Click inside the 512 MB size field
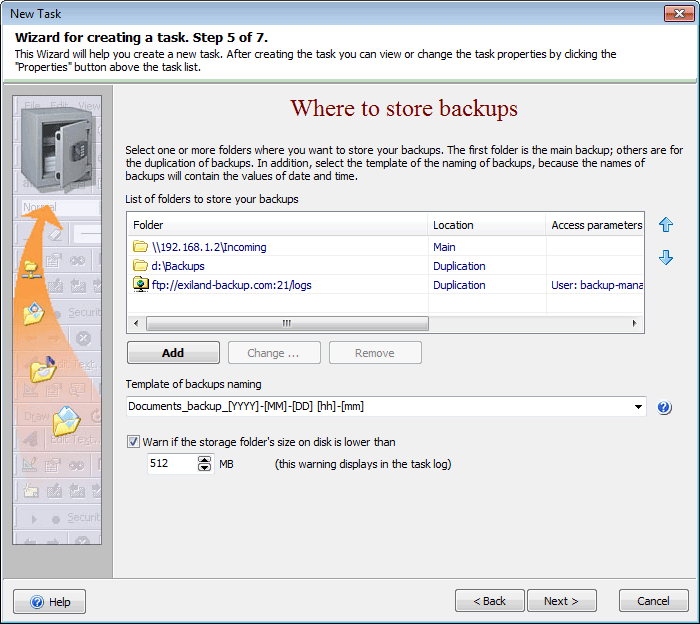 click(172, 464)
